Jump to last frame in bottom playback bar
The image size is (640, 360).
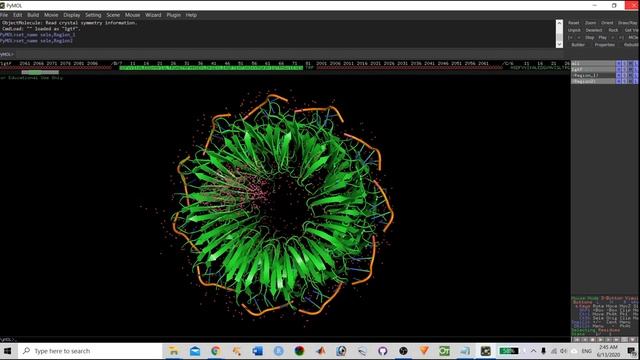pos(616,340)
